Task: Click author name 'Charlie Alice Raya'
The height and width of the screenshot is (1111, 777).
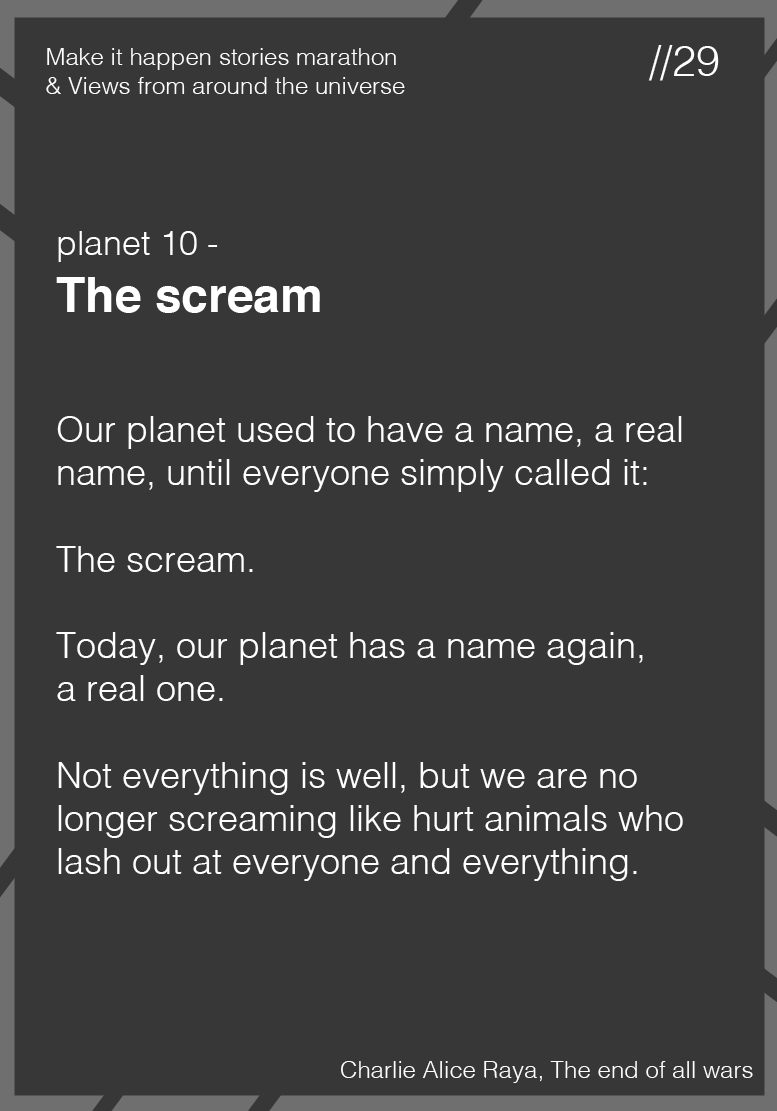Action: tap(438, 1070)
